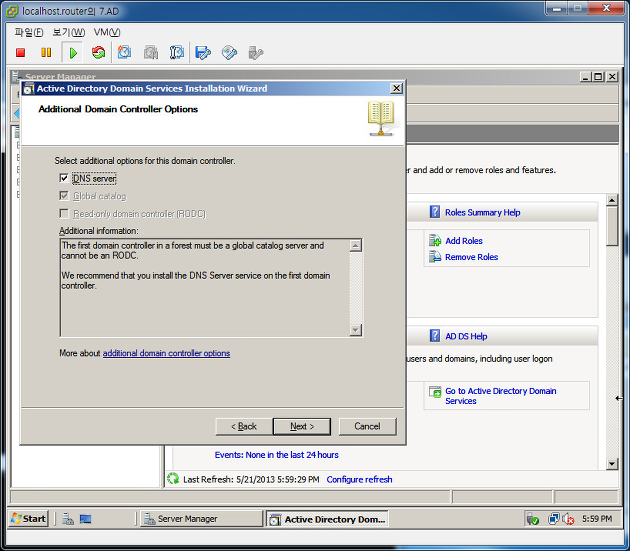The width and height of the screenshot is (630, 551).
Task: Maximize the Server Manager window
Action: click(598, 76)
